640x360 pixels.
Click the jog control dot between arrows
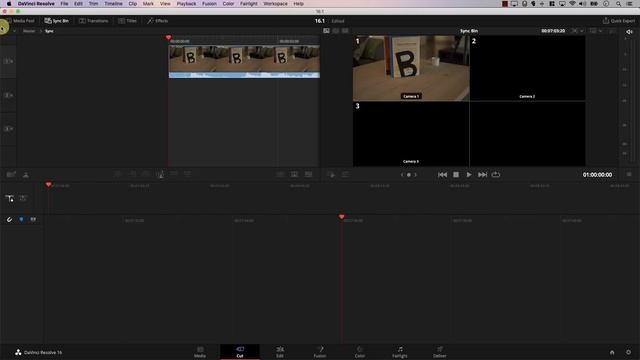[409, 175]
